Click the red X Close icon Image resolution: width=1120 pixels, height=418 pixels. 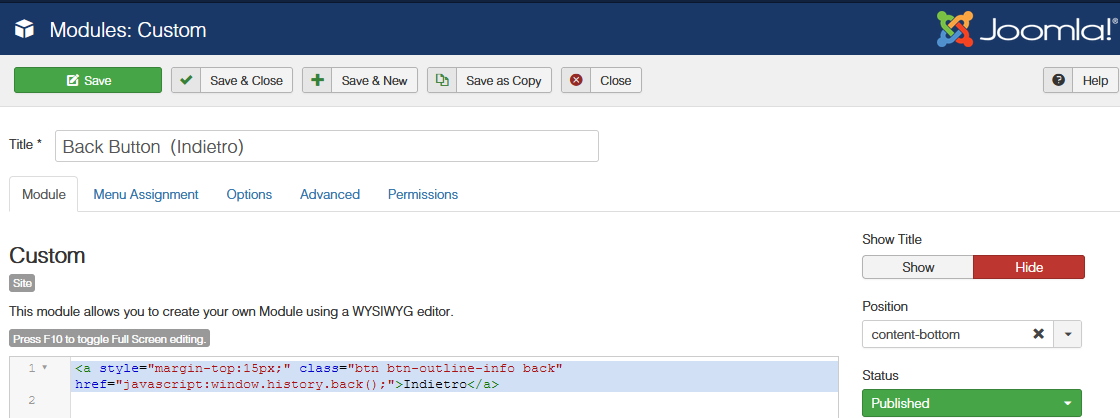[x=576, y=81]
